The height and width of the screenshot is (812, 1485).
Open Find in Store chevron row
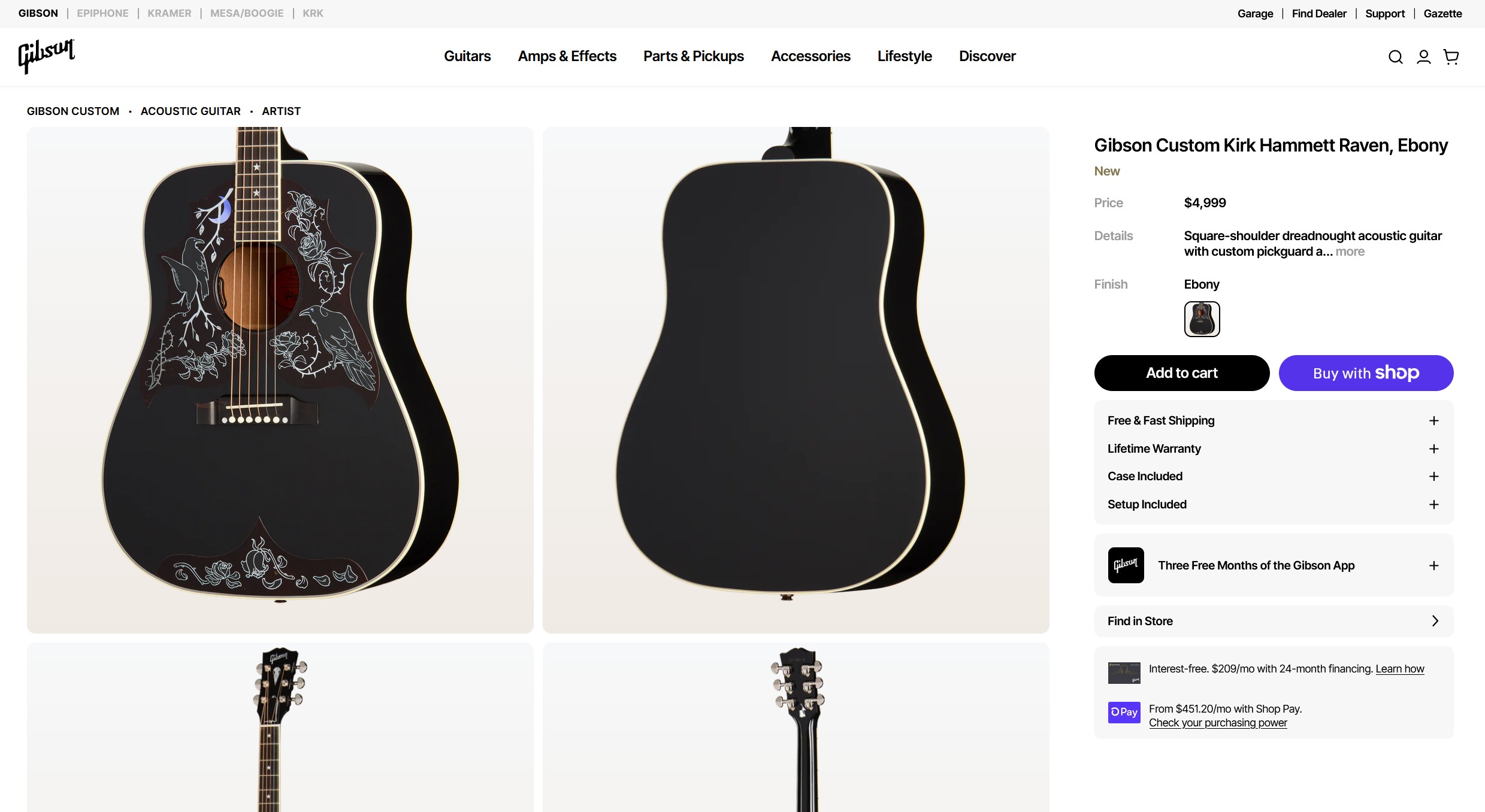click(x=1435, y=621)
